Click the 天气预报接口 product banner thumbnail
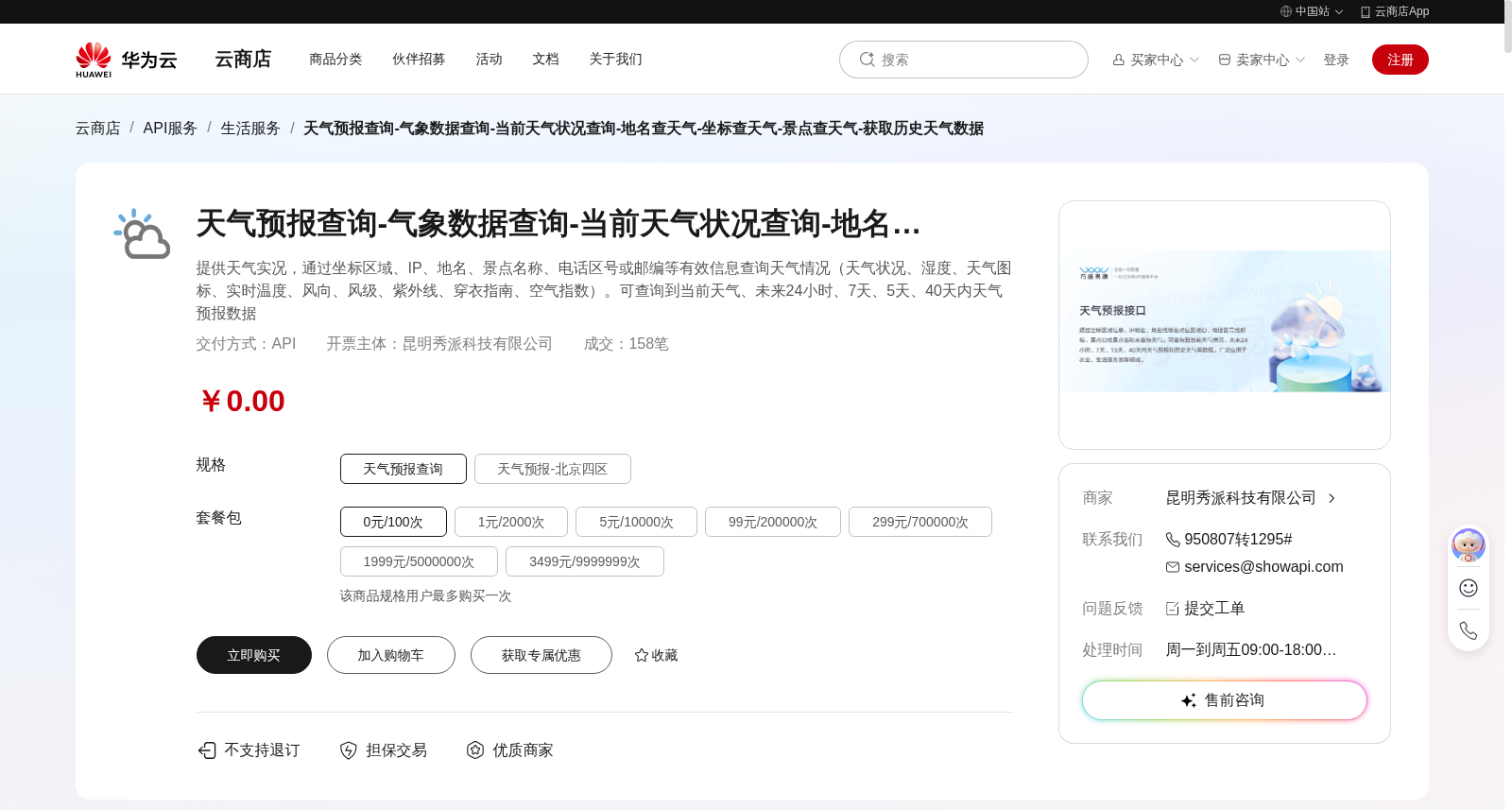Image resolution: width=1512 pixels, height=810 pixels. (x=1225, y=321)
